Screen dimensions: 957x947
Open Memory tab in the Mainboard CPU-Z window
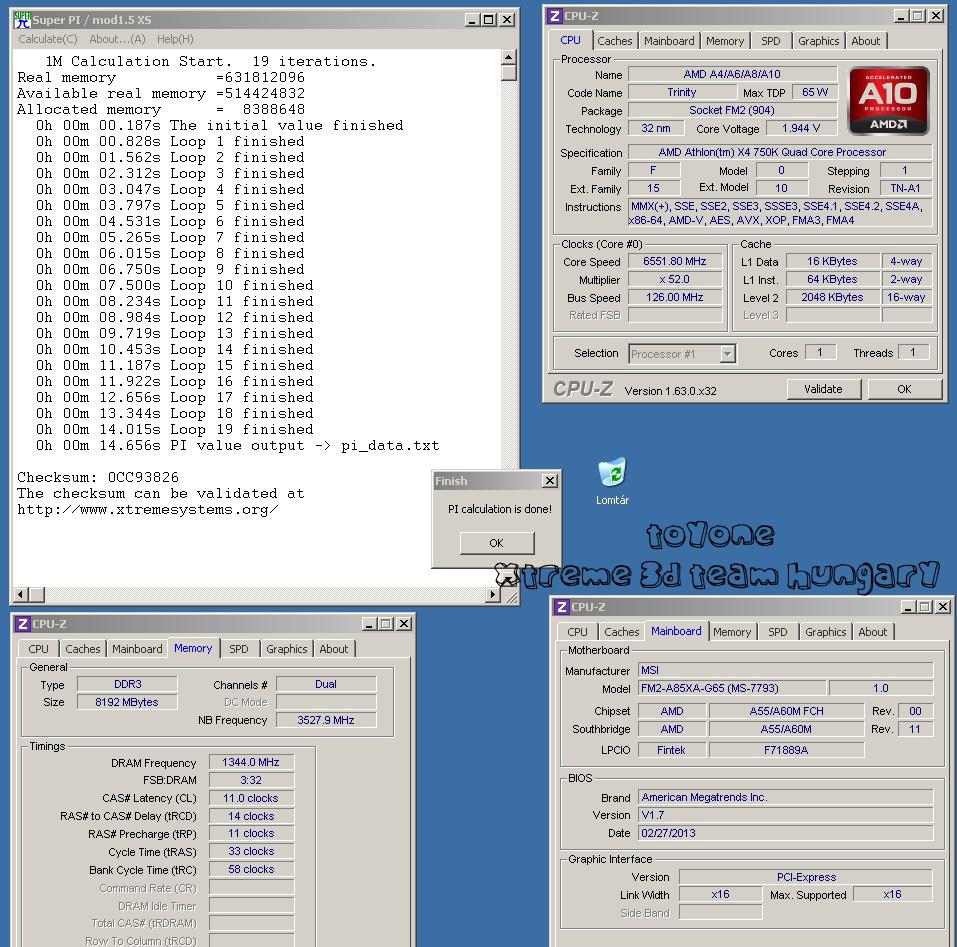(x=732, y=632)
